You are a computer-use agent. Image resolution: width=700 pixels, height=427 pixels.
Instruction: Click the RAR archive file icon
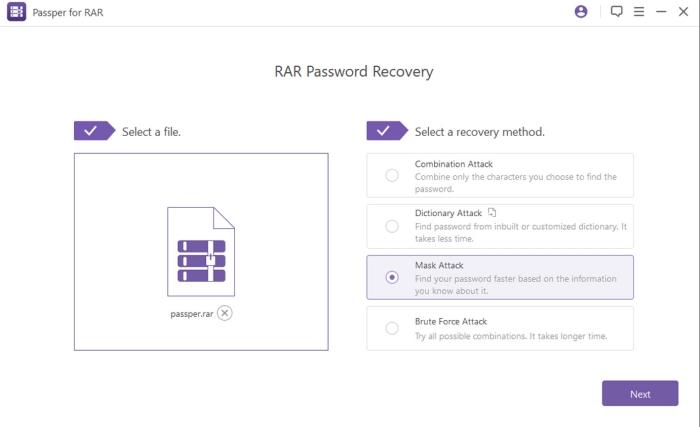[201, 251]
